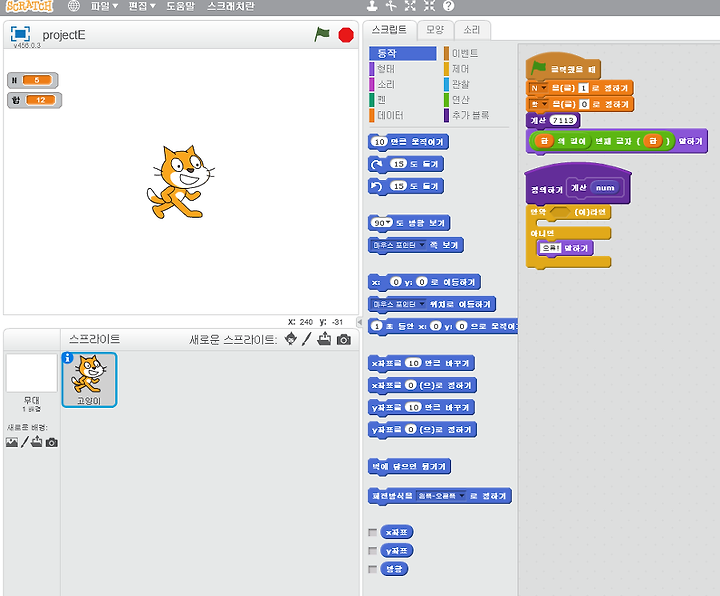
Task: Select the shrink sprite tool
Action: (429, 6)
